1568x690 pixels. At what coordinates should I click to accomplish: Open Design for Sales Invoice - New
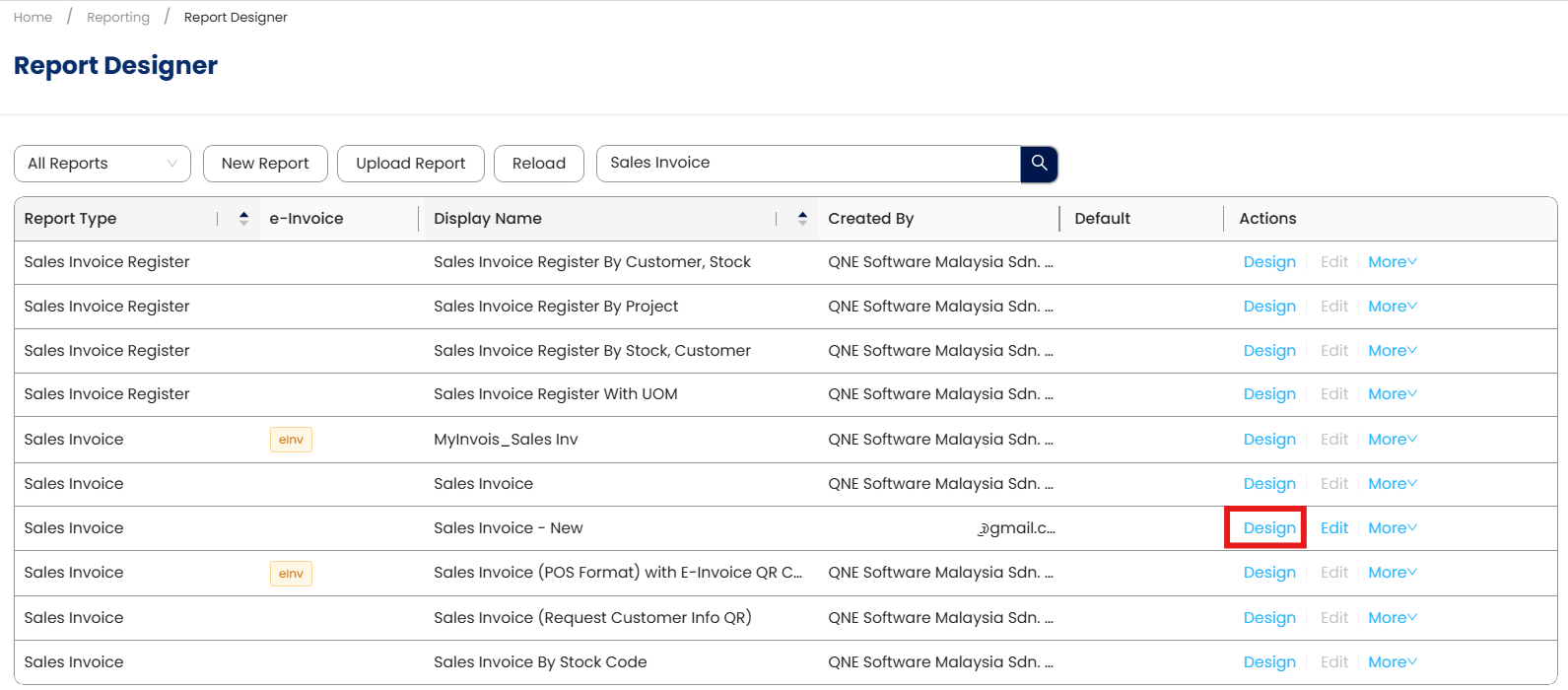point(1269,528)
